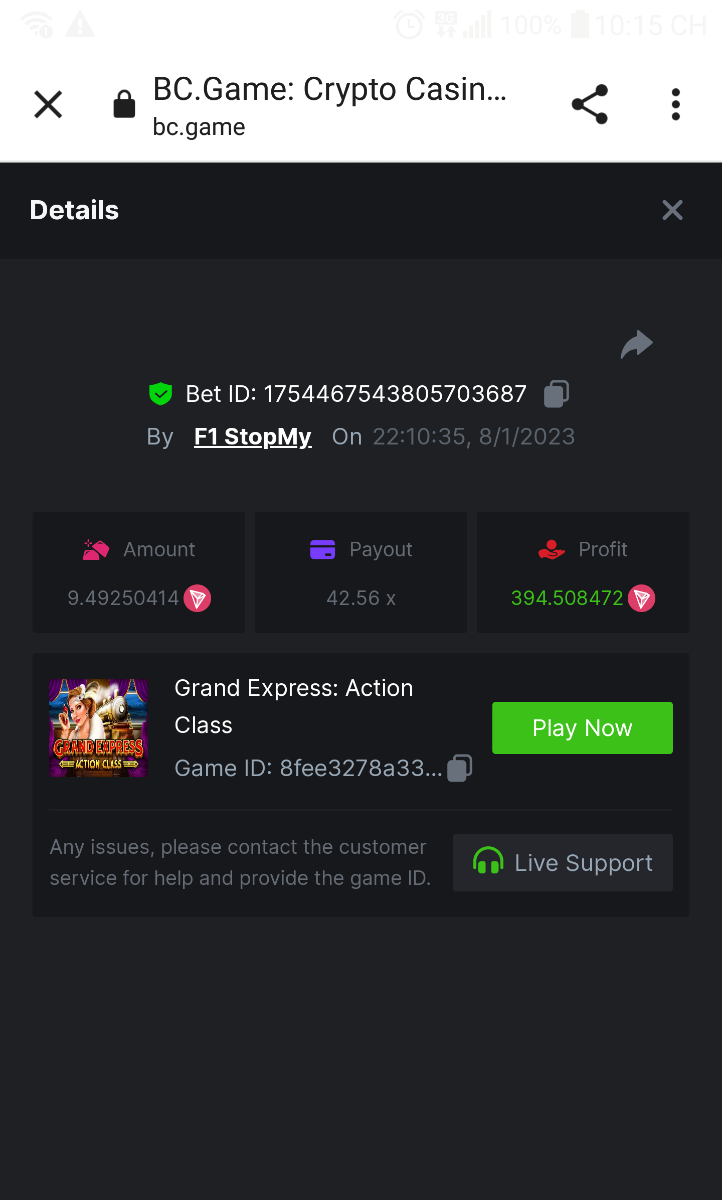This screenshot has height=1200, width=722.
Task: Contact Live Support
Action: click(562, 863)
